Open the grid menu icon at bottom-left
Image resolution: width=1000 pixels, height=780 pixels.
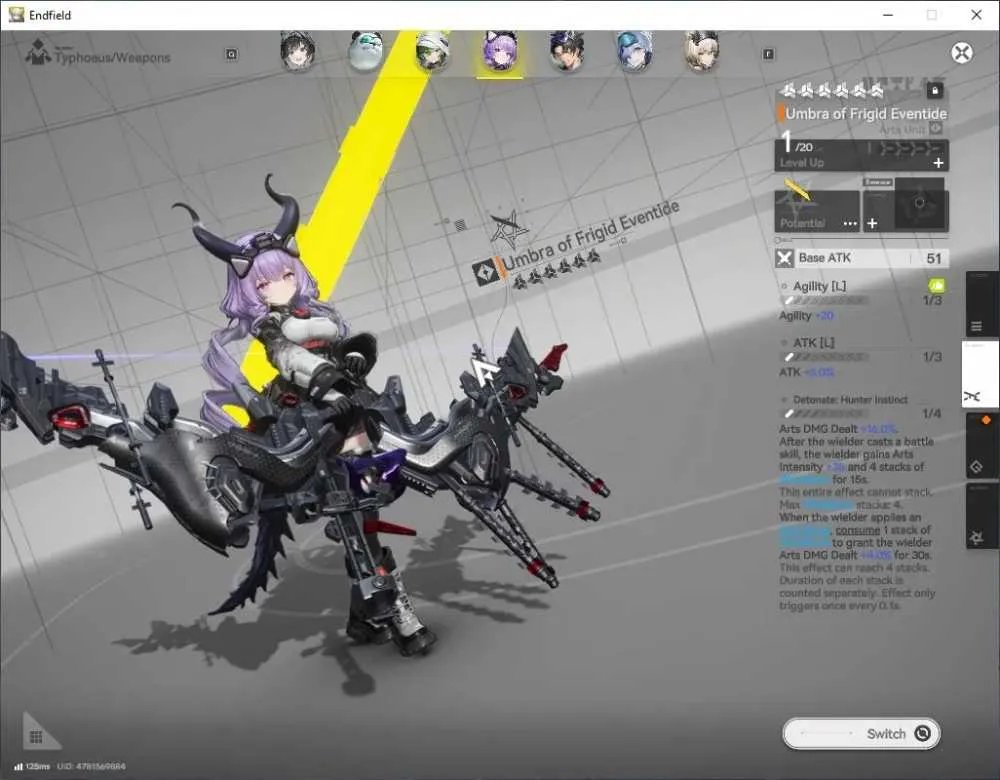pos(36,737)
